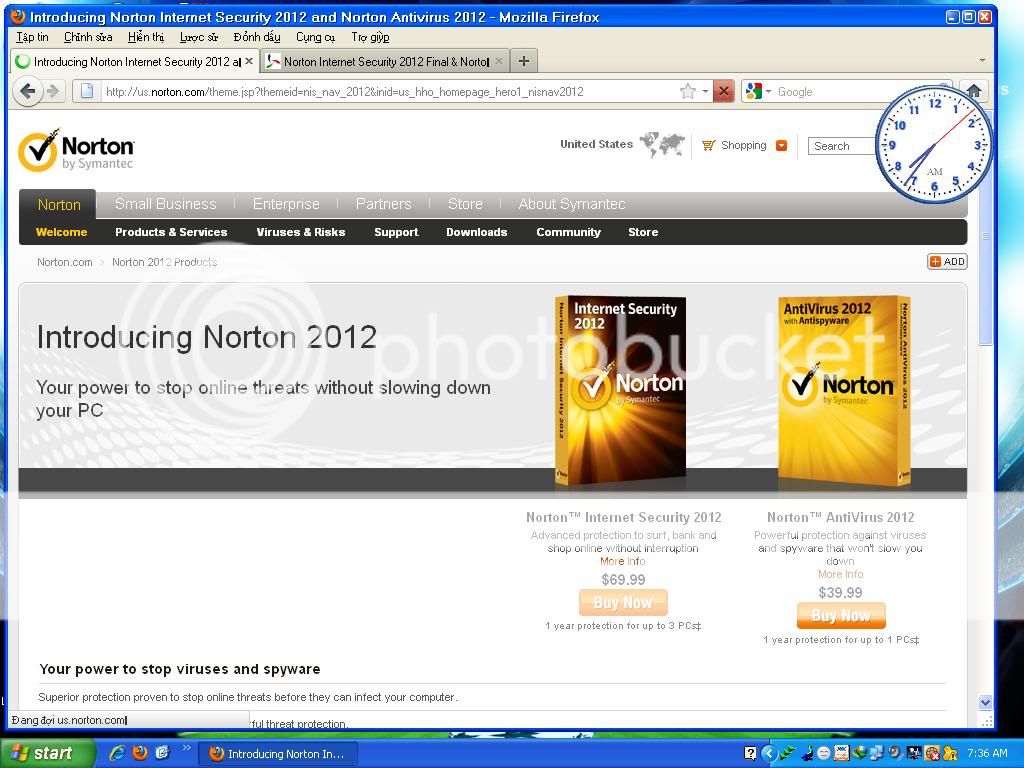Click the Firefox taskbar window button
Viewport: 1024px width, 768px height.
click(x=278, y=754)
